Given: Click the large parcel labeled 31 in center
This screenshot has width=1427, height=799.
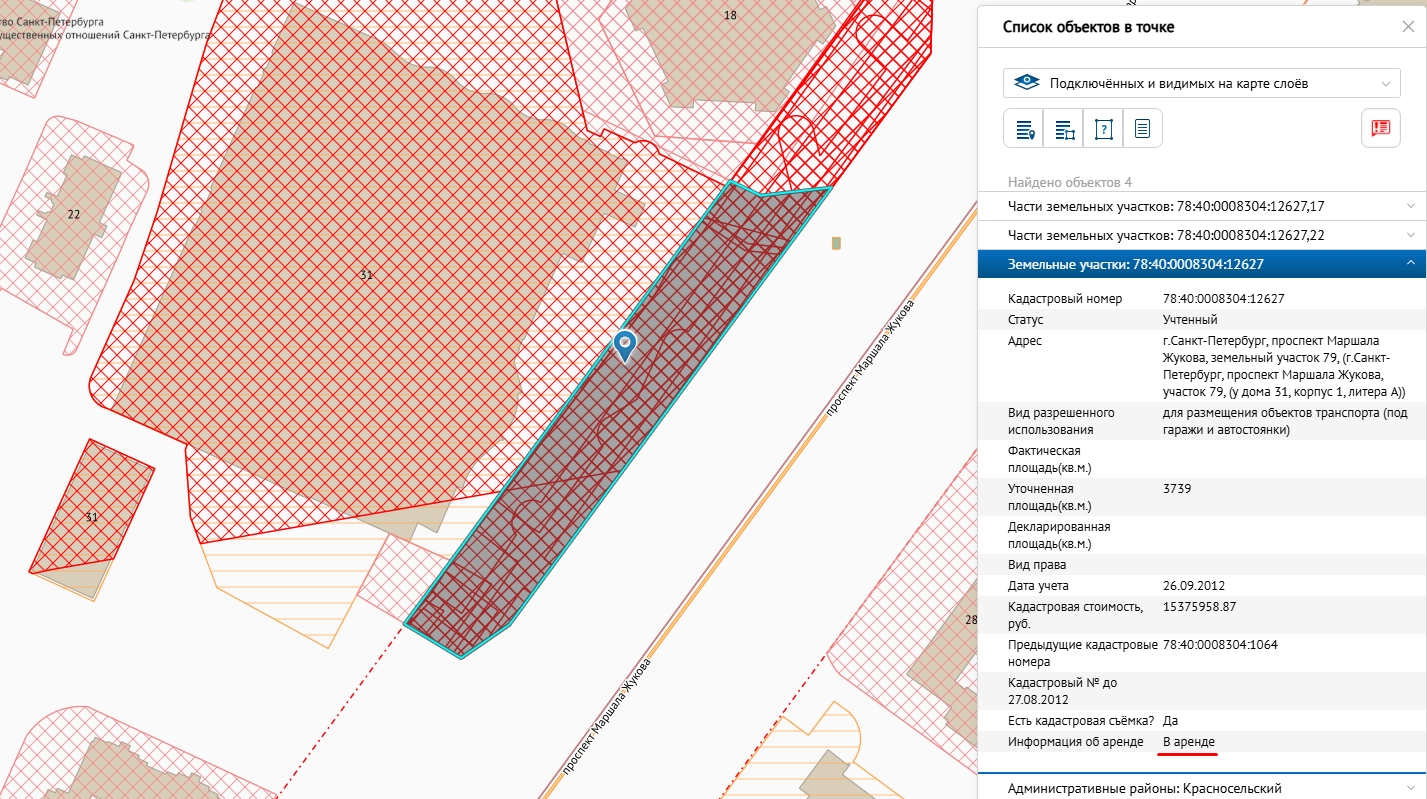Looking at the screenshot, I should point(366,274).
